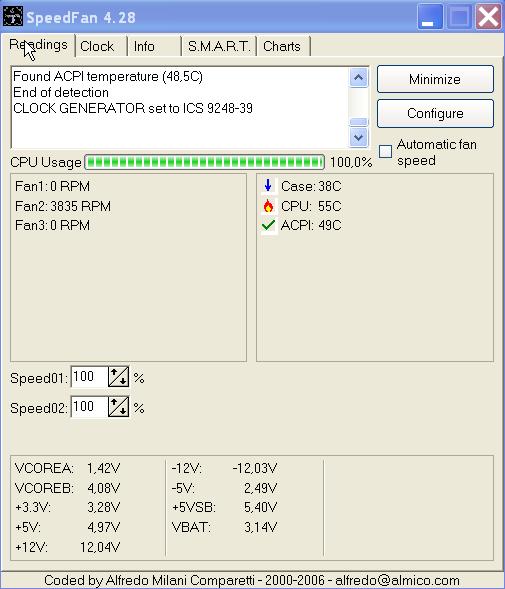Open the S.M.A.R.T. tab
The image size is (505, 589).
[x=219, y=46]
